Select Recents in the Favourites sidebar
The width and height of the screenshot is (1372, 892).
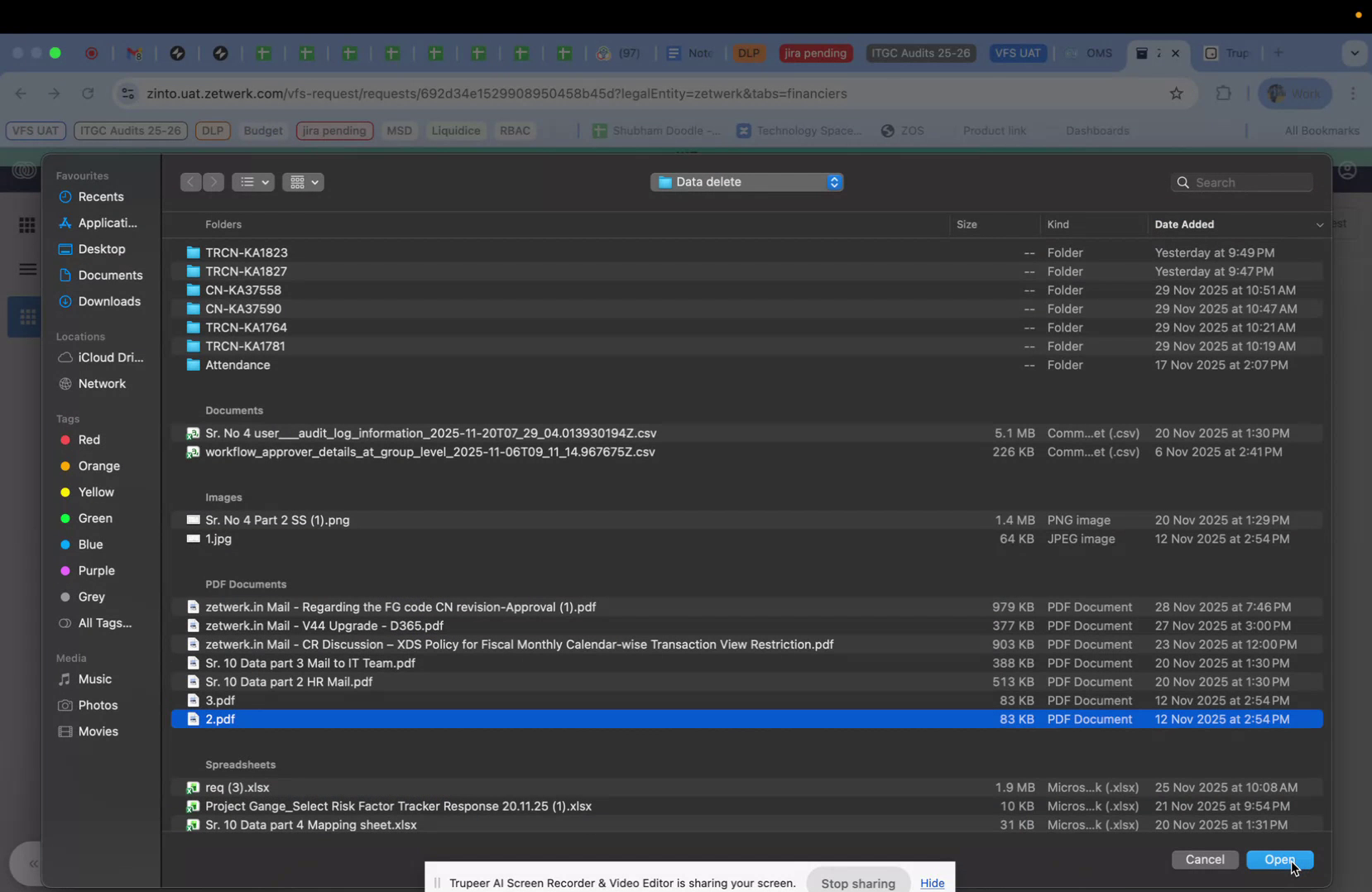pyautogui.click(x=101, y=197)
